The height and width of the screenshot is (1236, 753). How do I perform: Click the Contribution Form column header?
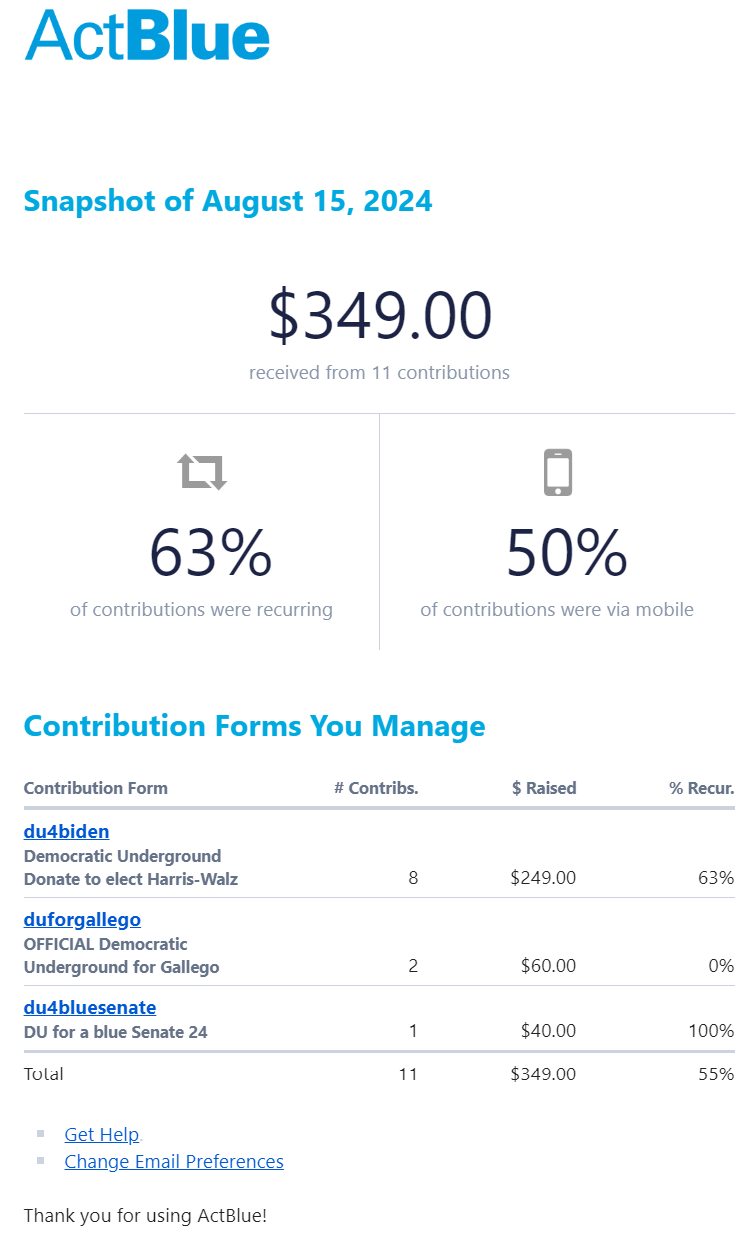[x=96, y=788]
